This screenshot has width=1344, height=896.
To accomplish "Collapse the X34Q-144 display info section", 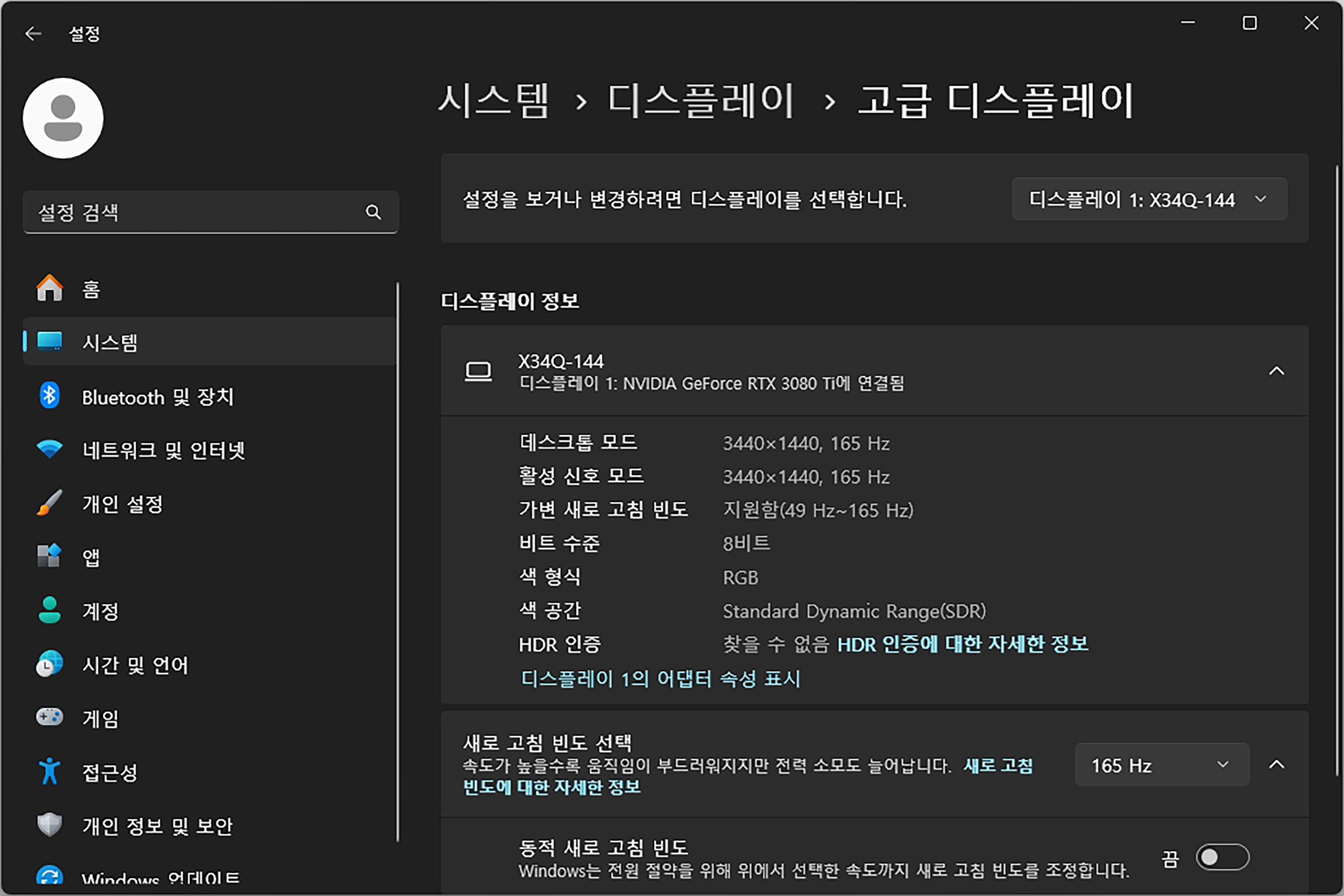I will (1276, 371).
